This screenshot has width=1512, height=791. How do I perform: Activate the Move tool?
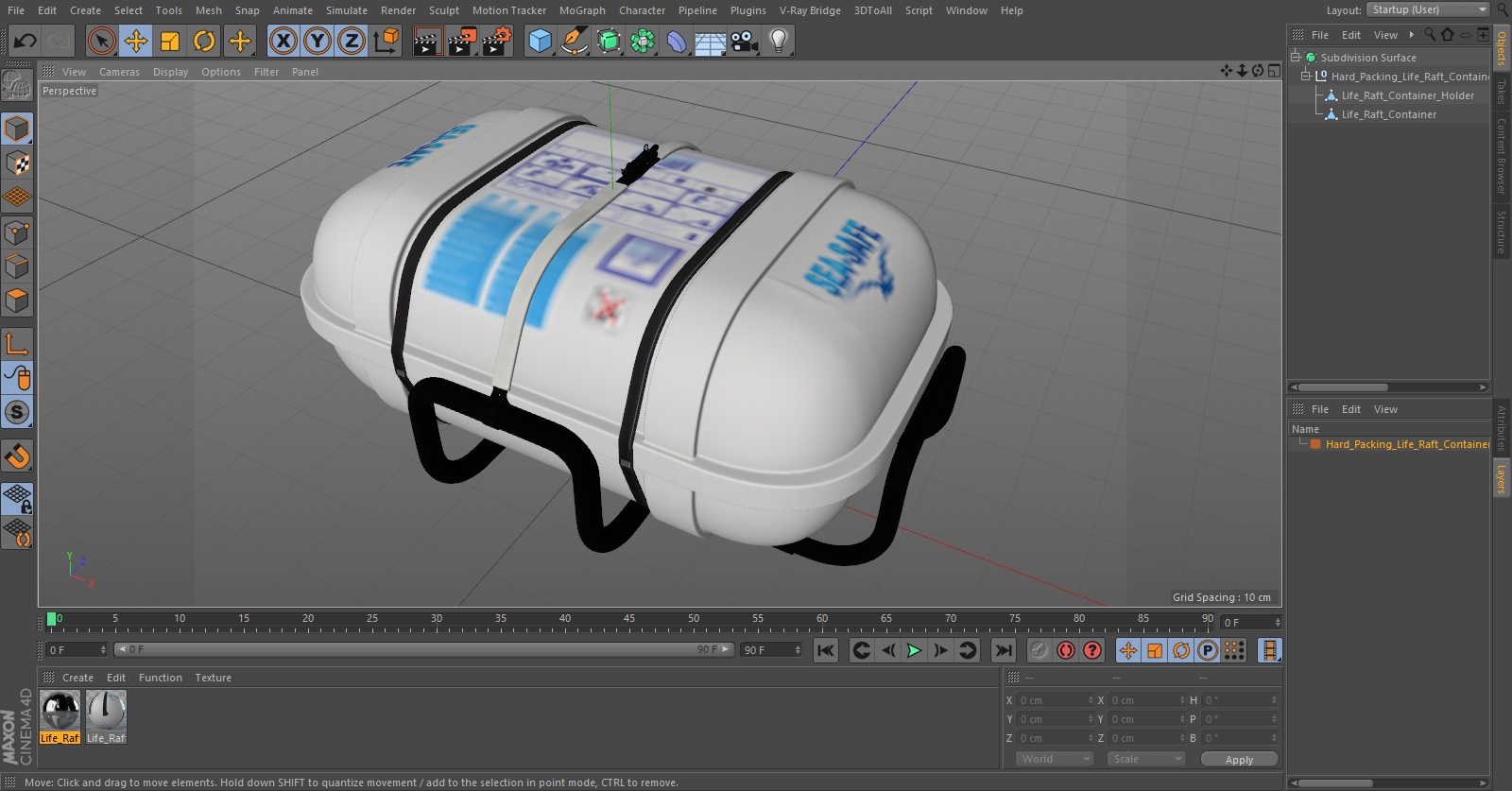click(x=136, y=41)
